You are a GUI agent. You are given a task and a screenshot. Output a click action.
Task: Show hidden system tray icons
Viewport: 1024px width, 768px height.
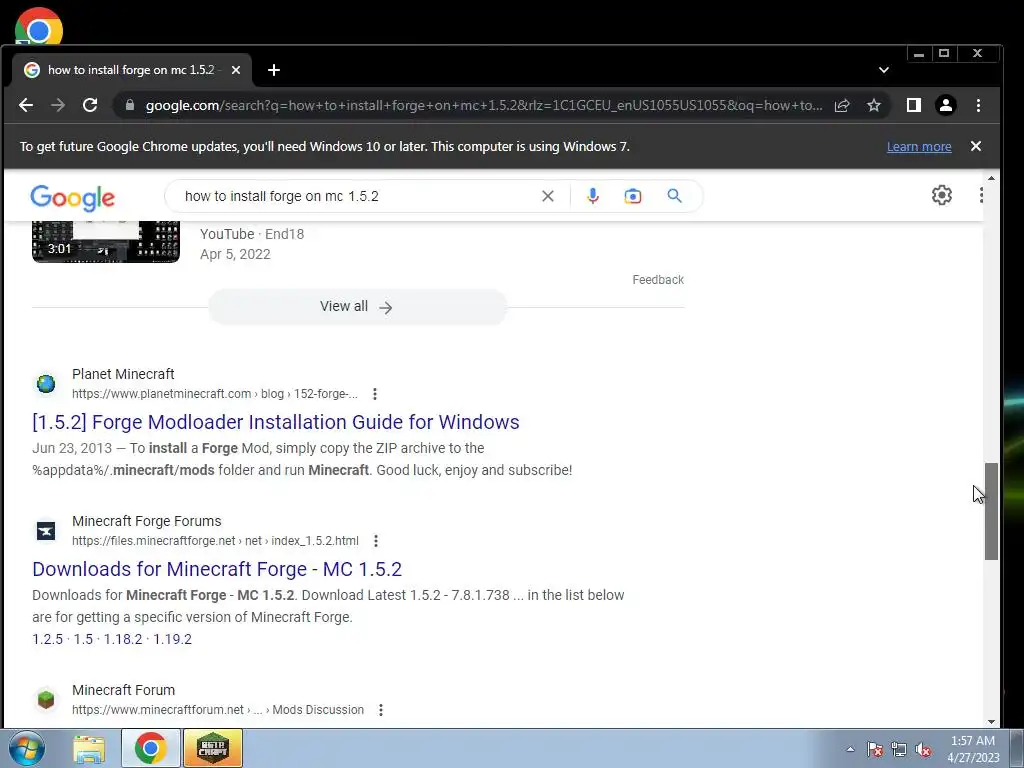850,749
